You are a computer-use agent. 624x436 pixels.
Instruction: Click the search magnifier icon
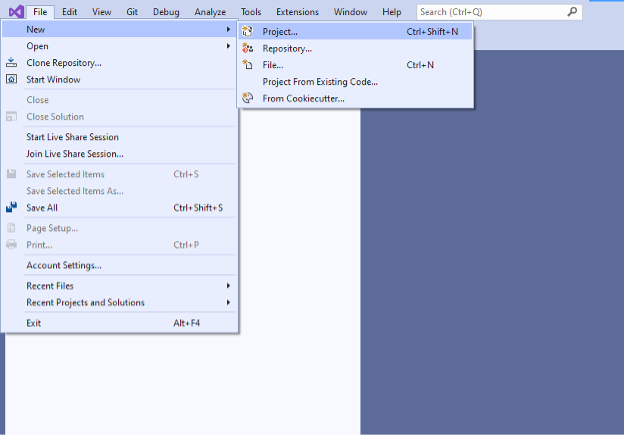coord(572,12)
